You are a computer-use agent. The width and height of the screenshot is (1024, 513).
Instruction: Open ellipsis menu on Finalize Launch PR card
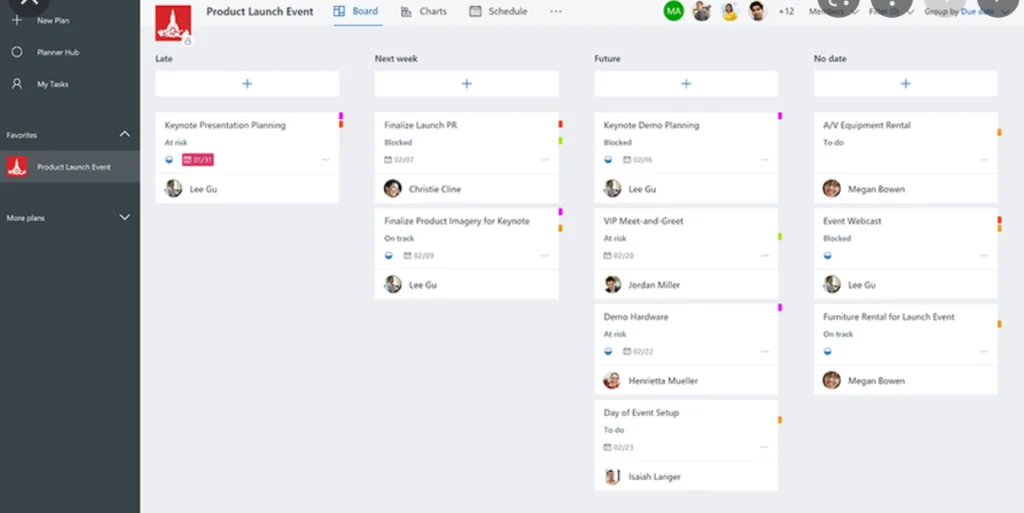click(545, 160)
